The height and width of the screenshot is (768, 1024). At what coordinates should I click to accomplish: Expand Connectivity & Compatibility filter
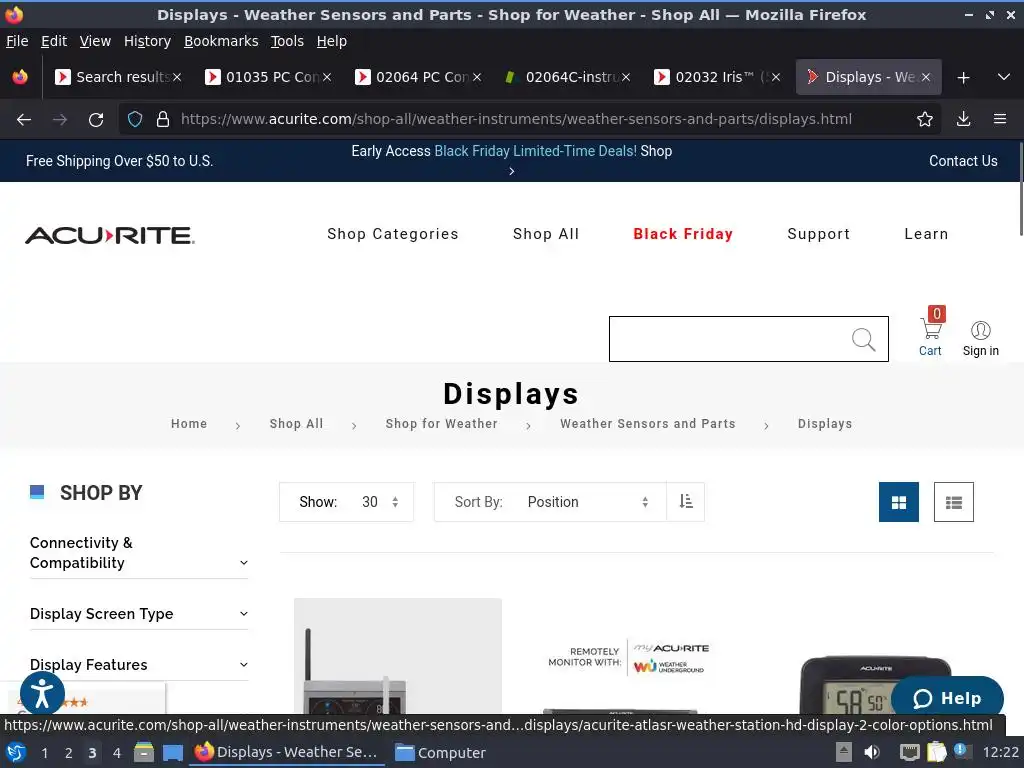click(138, 553)
